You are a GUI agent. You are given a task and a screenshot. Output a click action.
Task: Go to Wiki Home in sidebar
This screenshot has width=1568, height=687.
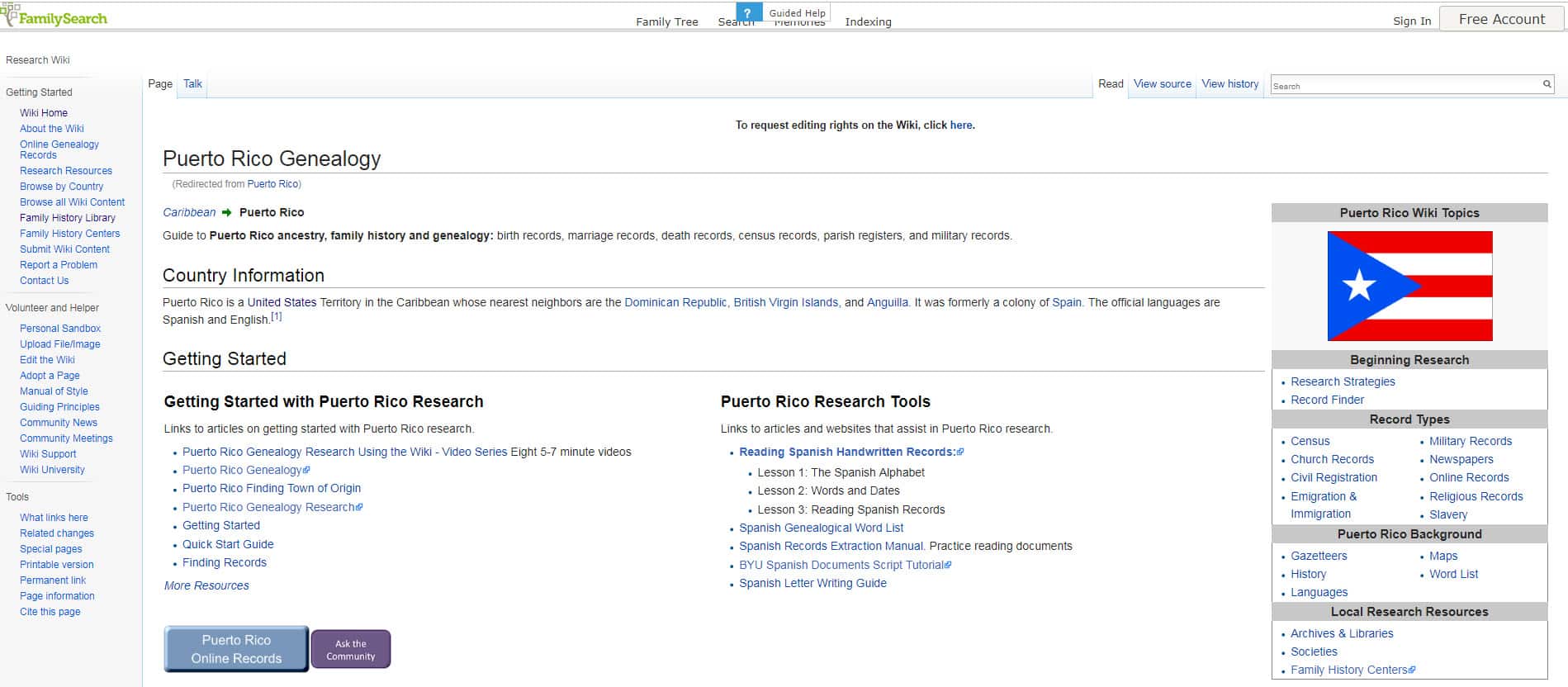click(x=44, y=113)
